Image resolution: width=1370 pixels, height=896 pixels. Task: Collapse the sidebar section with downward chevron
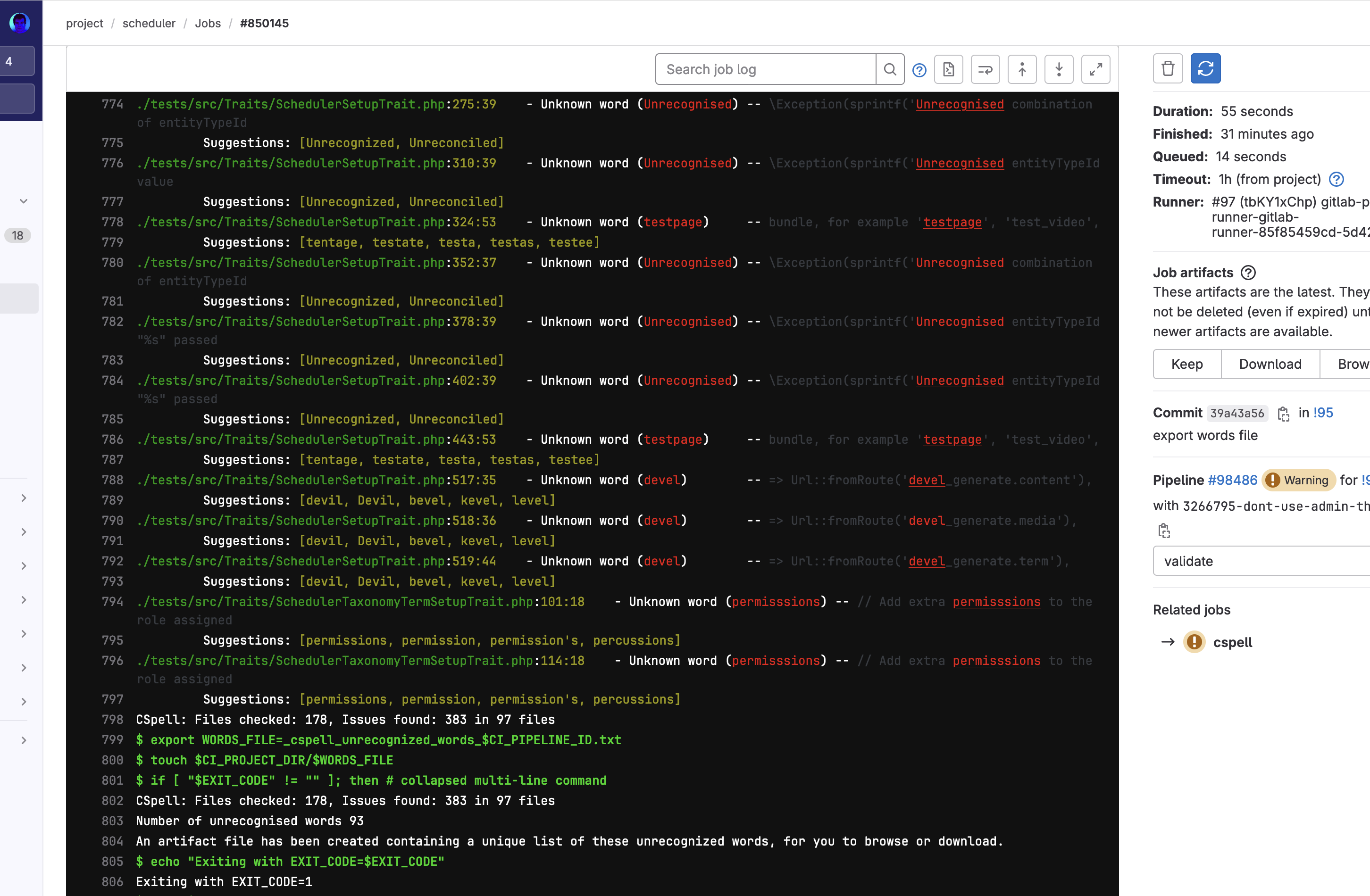pos(23,201)
